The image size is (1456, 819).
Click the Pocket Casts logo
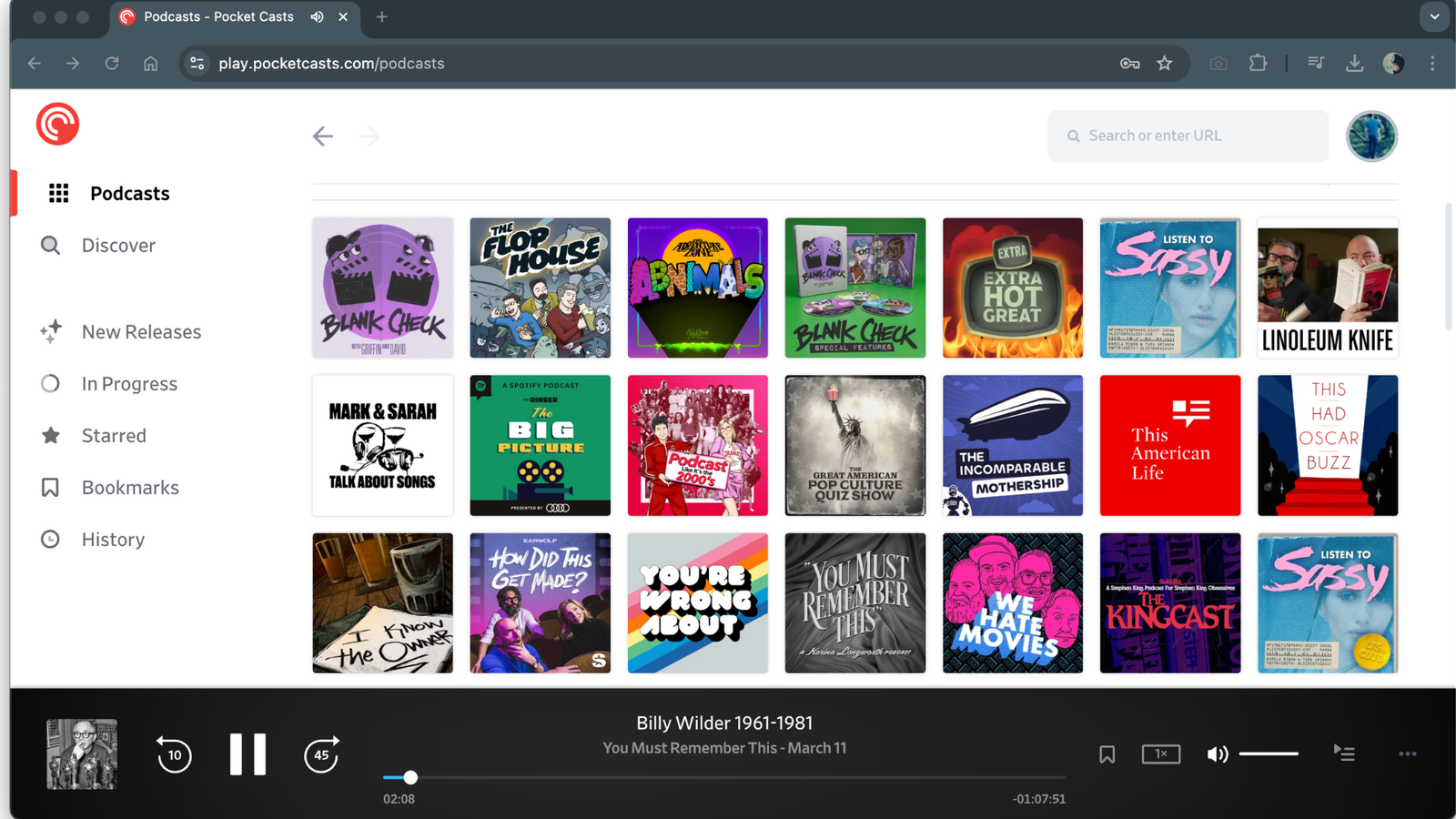click(x=57, y=124)
